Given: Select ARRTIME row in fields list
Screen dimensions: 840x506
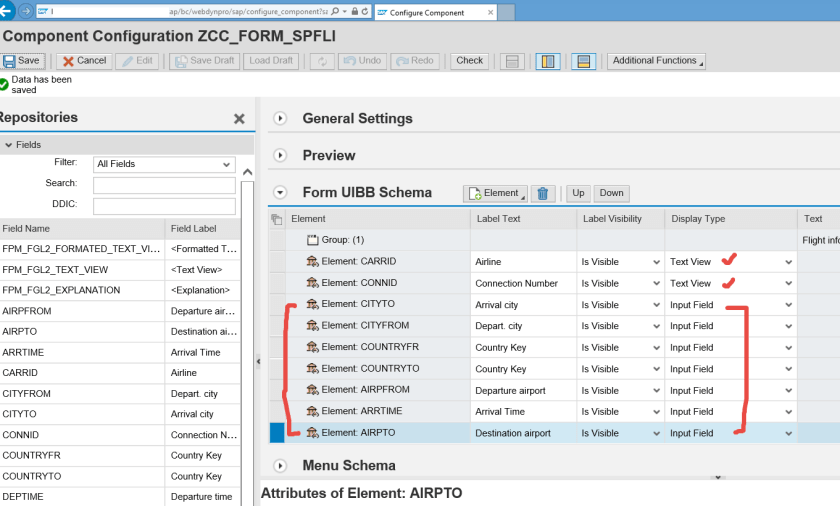Looking at the screenshot, I should pos(120,352).
